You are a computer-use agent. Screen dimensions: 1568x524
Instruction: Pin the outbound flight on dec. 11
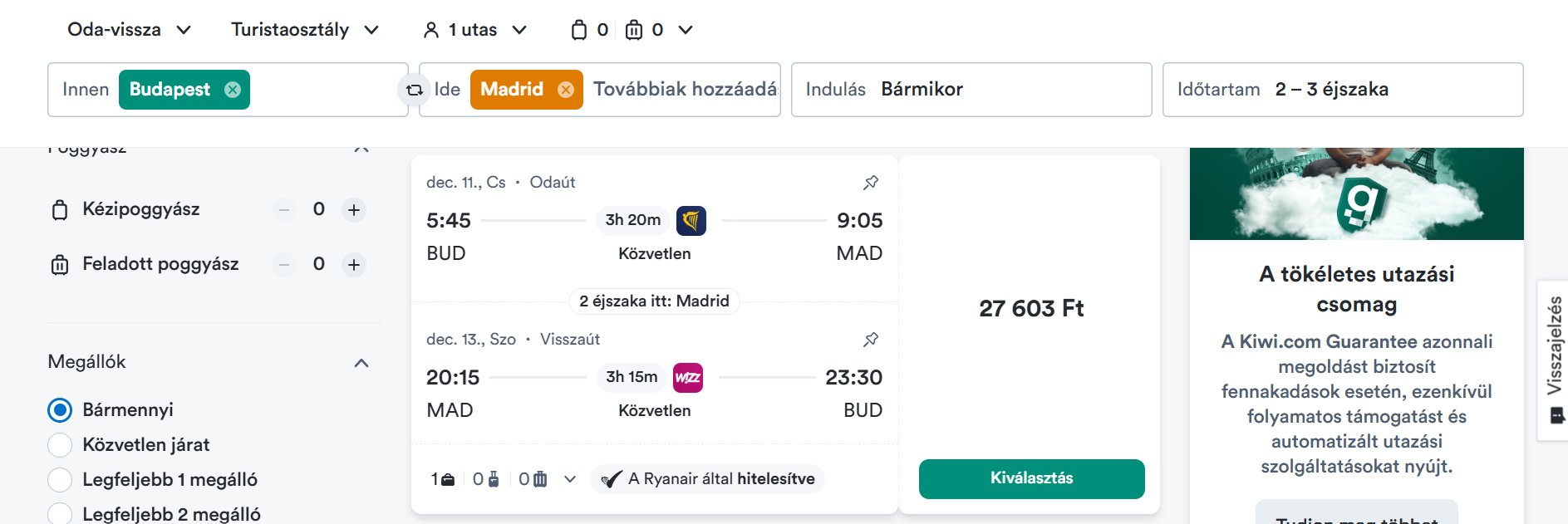point(871,183)
